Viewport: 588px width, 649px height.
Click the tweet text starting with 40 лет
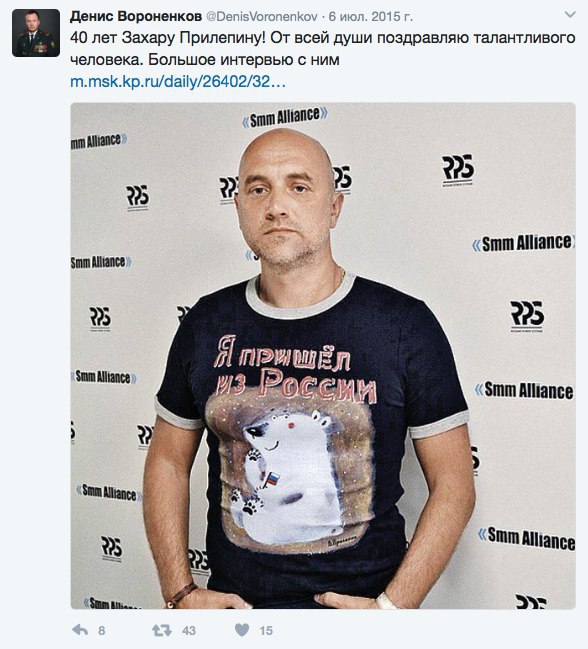click(x=323, y=48)
